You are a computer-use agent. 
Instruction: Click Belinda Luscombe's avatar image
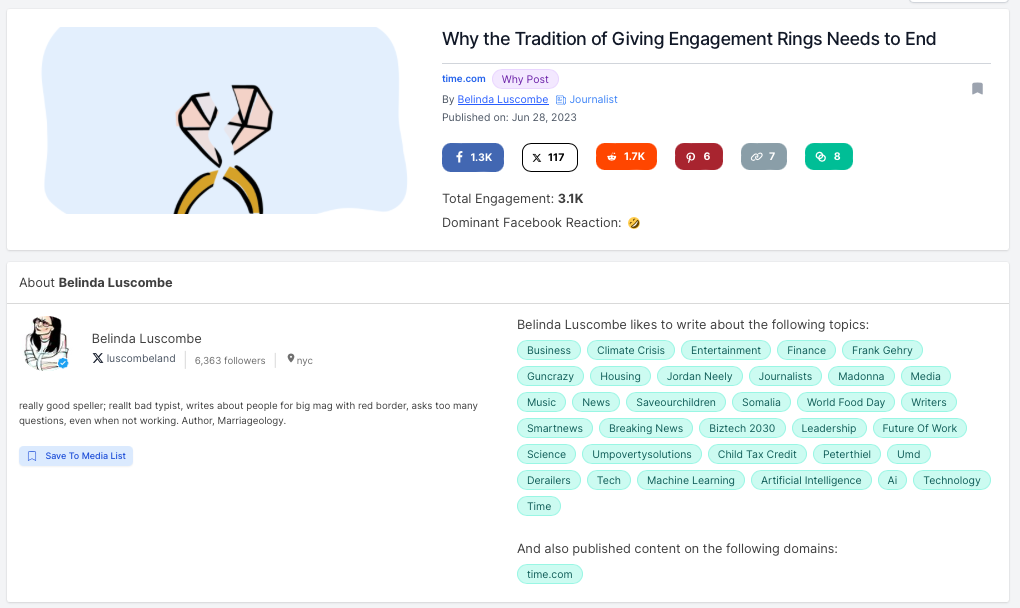(x=46, y=344)
